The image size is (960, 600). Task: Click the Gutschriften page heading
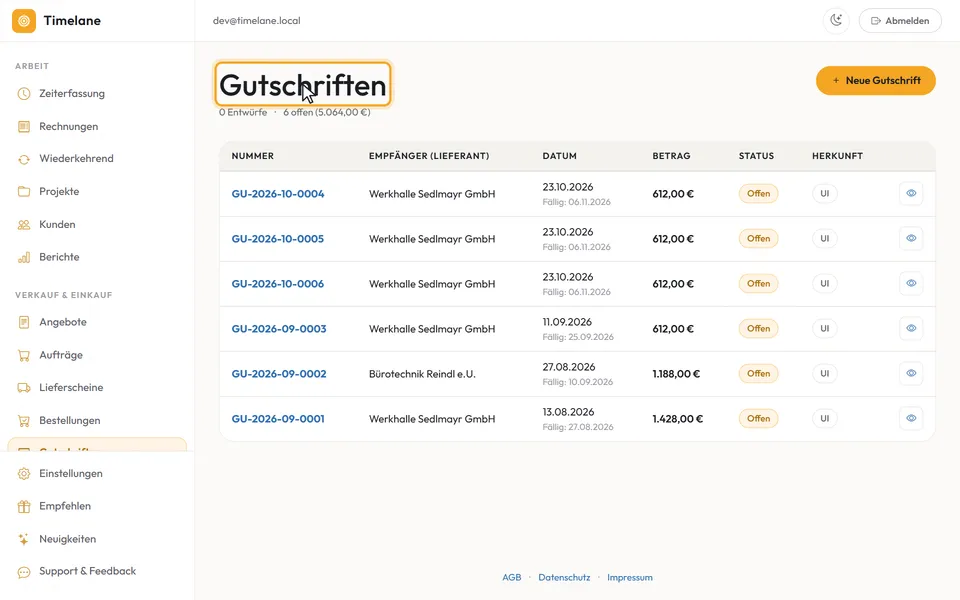pos(303,84)
